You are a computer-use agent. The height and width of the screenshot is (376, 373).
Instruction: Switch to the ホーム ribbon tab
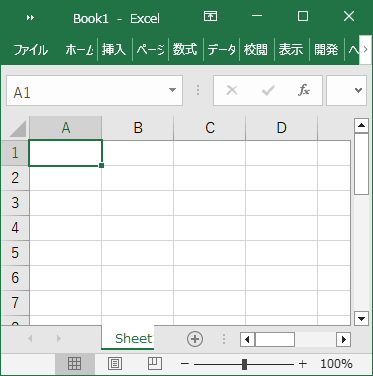click(79, 50)
